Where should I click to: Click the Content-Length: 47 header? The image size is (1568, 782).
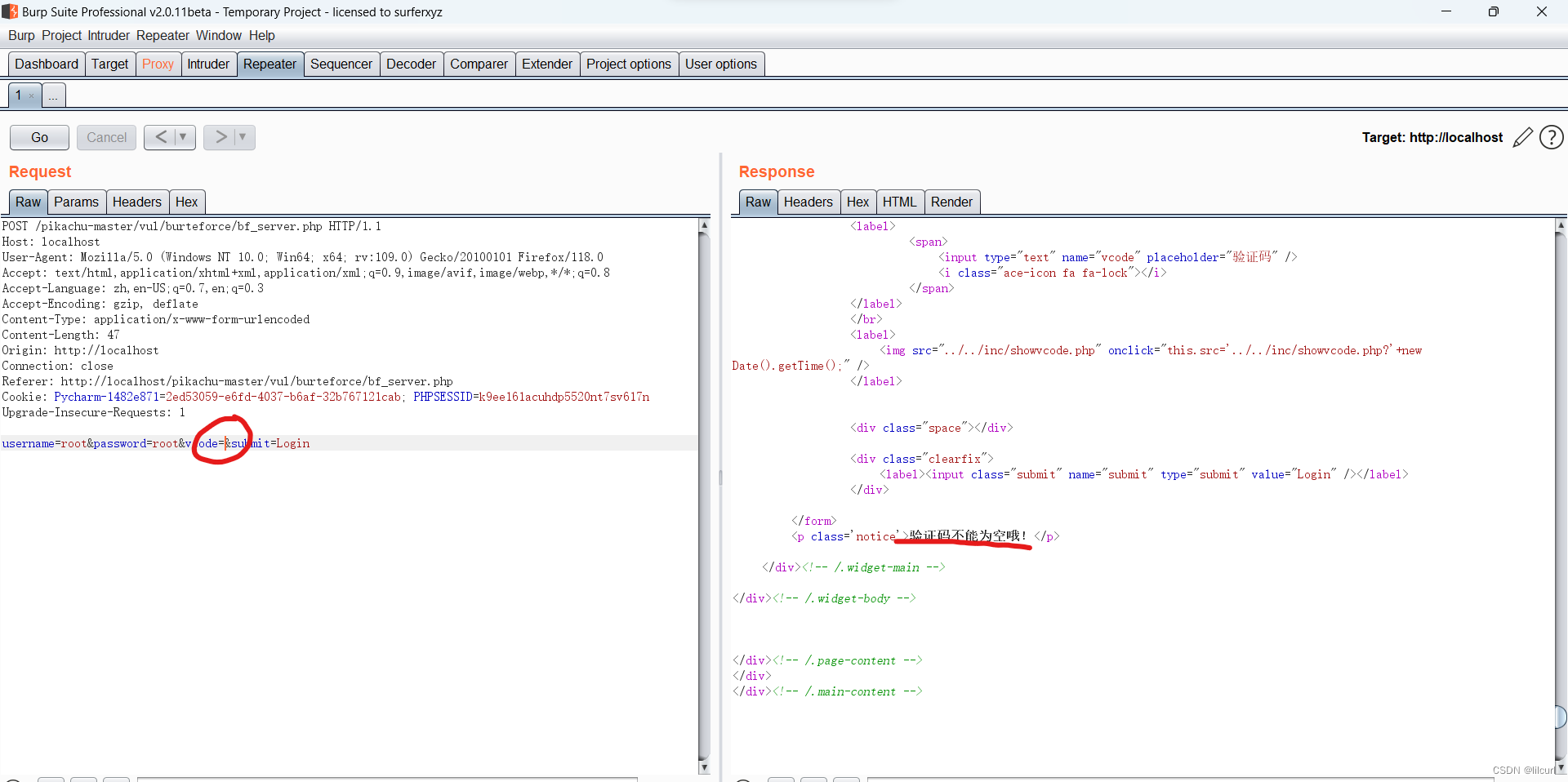tap(60, 335)
